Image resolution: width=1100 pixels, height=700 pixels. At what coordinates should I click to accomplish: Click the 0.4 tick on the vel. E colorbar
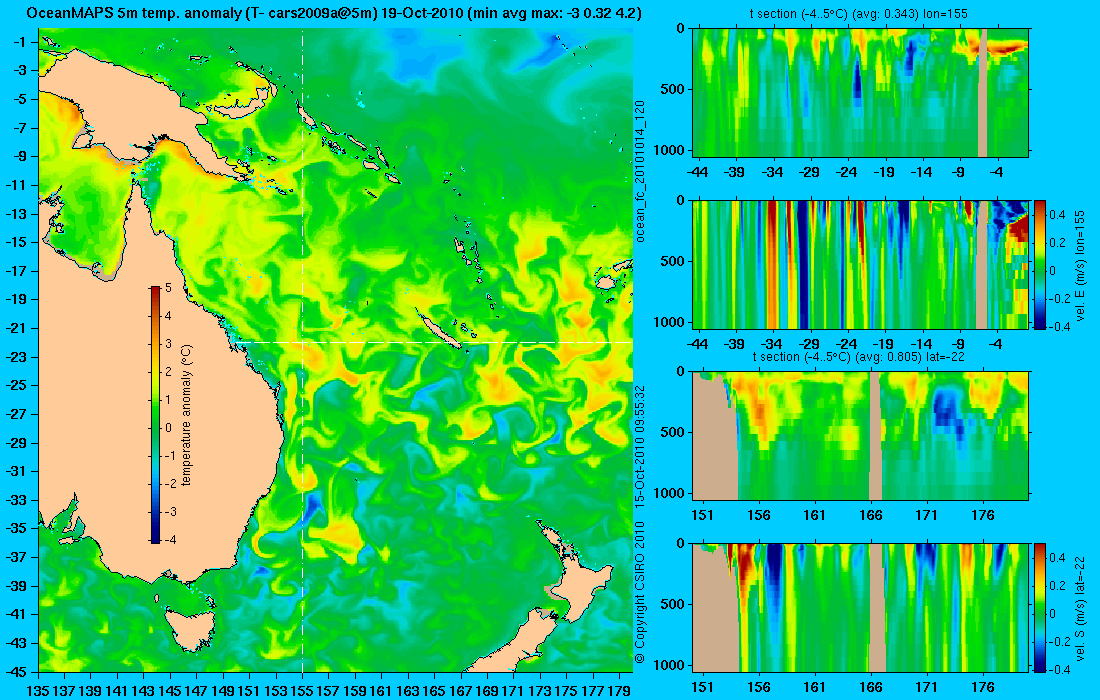(1058, 214)
